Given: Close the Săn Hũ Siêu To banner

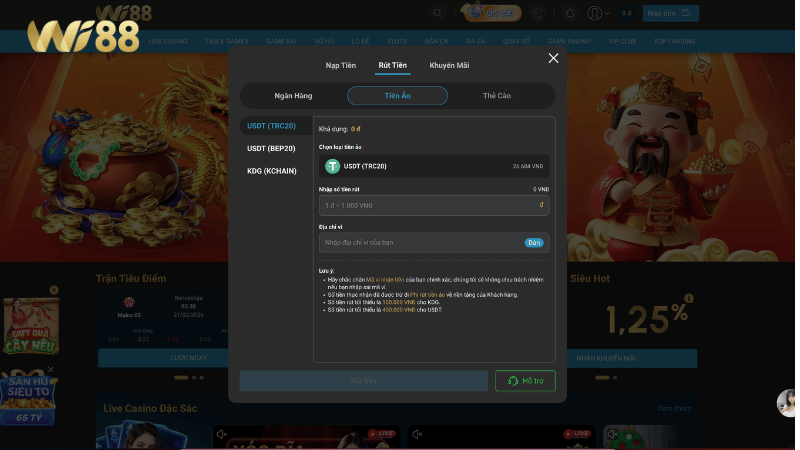Looking at the screenshot, I should pyautogui.click(x=51, y=369).
